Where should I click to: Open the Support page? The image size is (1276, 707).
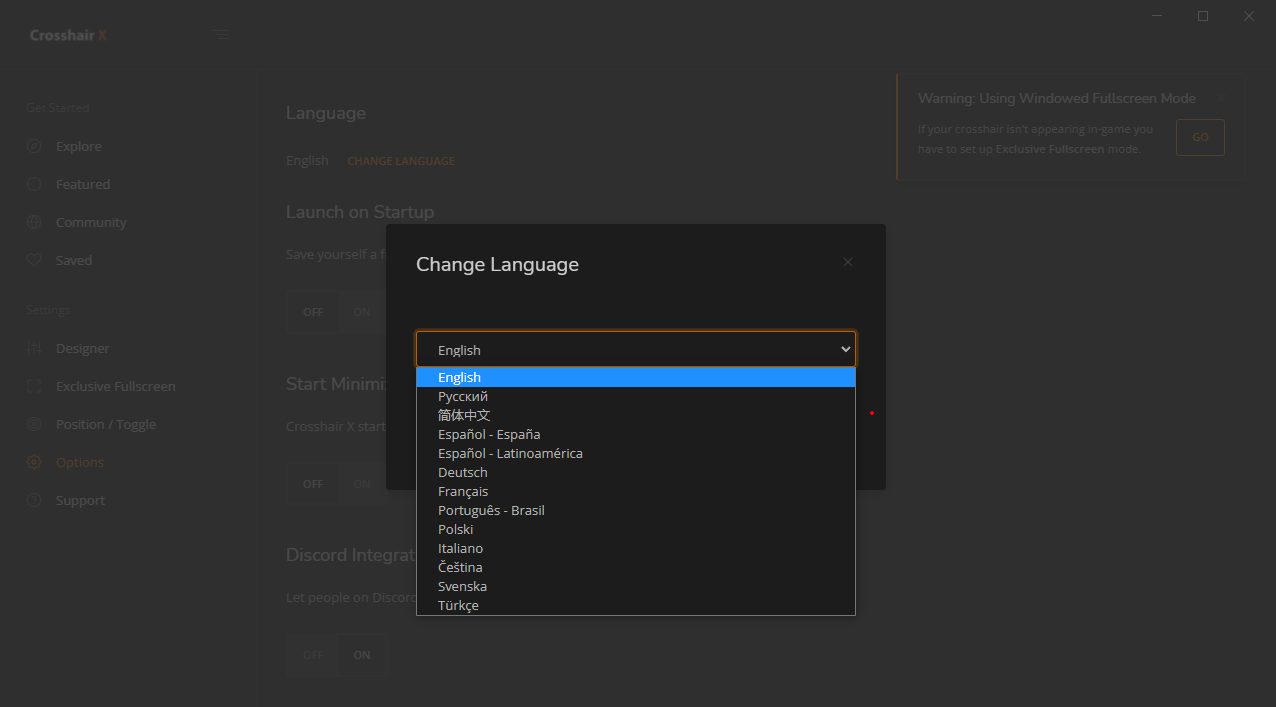coord(80,500)
